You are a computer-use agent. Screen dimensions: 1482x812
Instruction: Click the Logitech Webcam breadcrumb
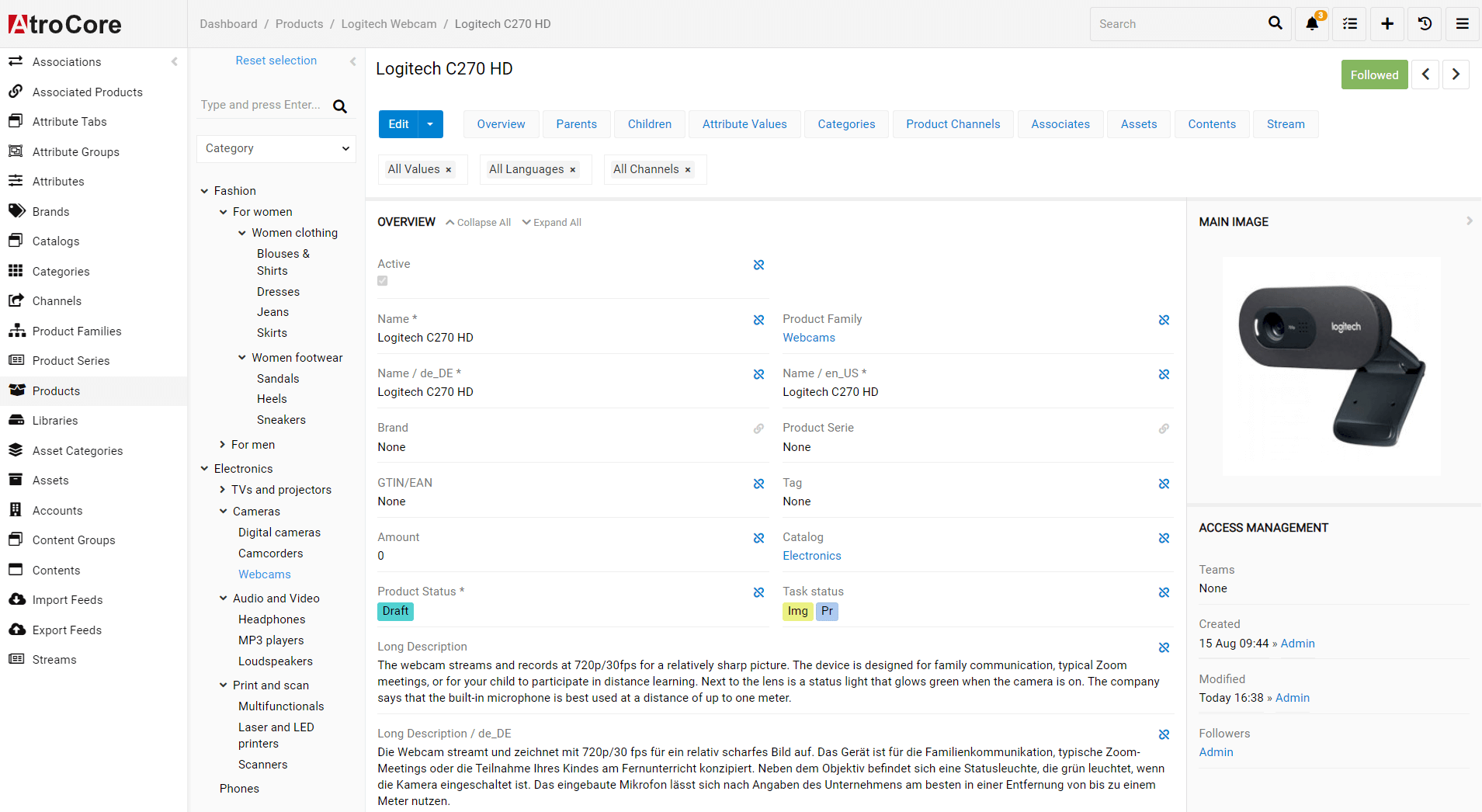389,24
